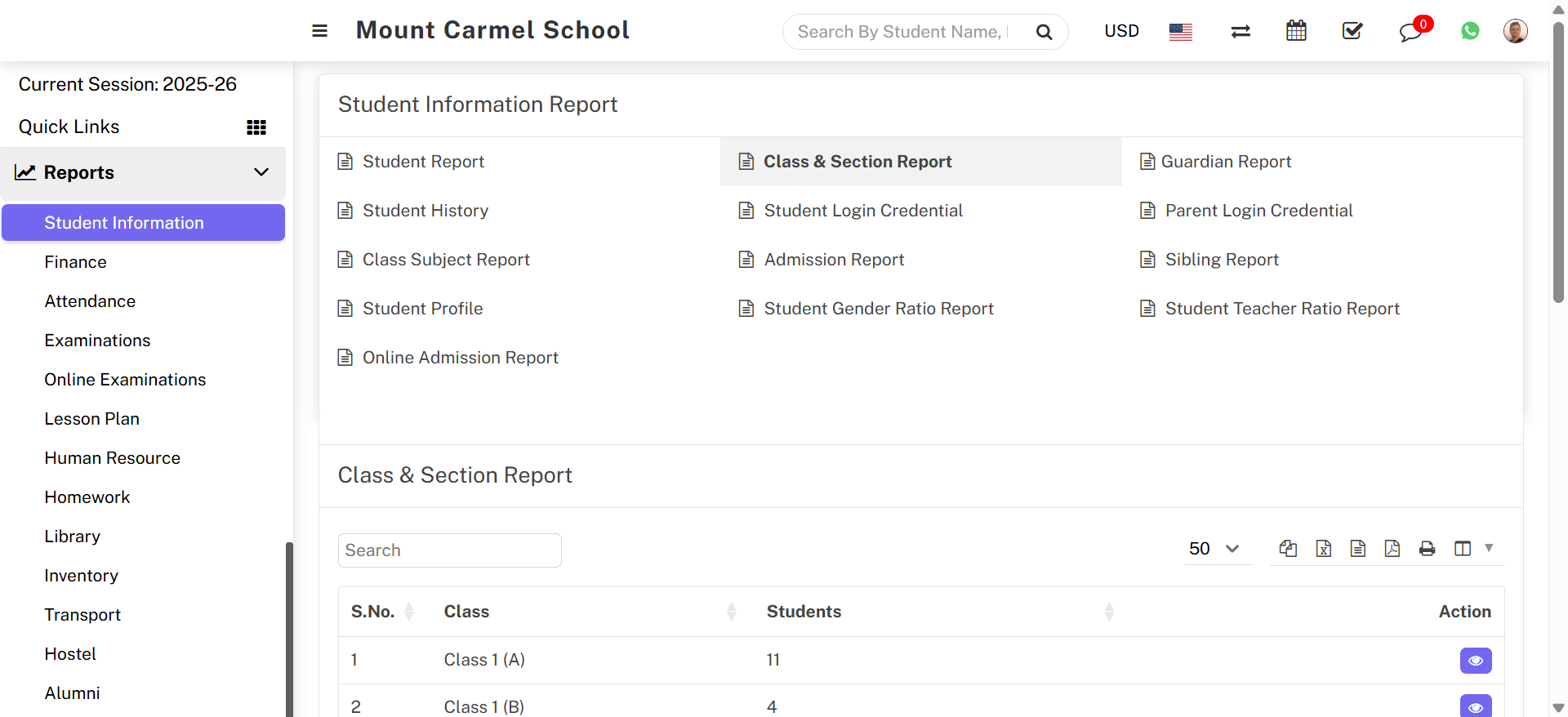
Task: View Class 1 (A) student details
Action: 1475,661
